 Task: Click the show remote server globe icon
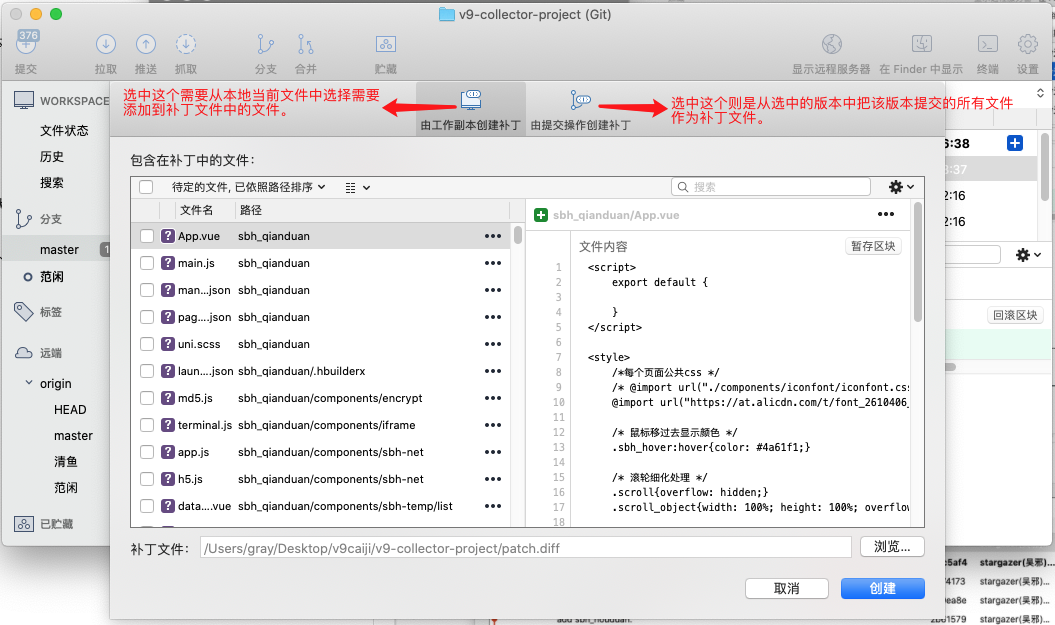[x=832, y=44]
